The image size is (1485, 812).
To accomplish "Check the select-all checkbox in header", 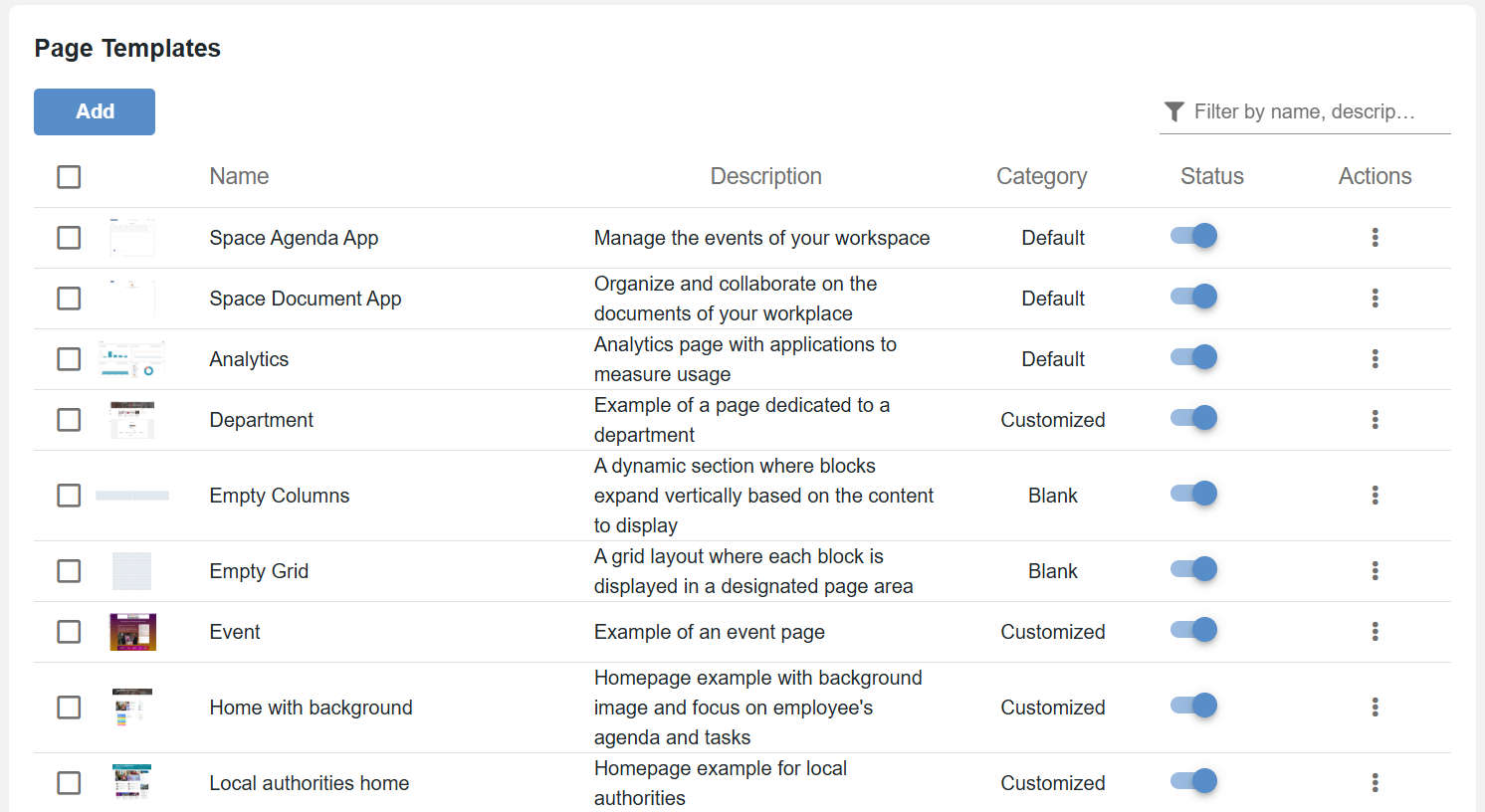I will (x=69, y=176).
